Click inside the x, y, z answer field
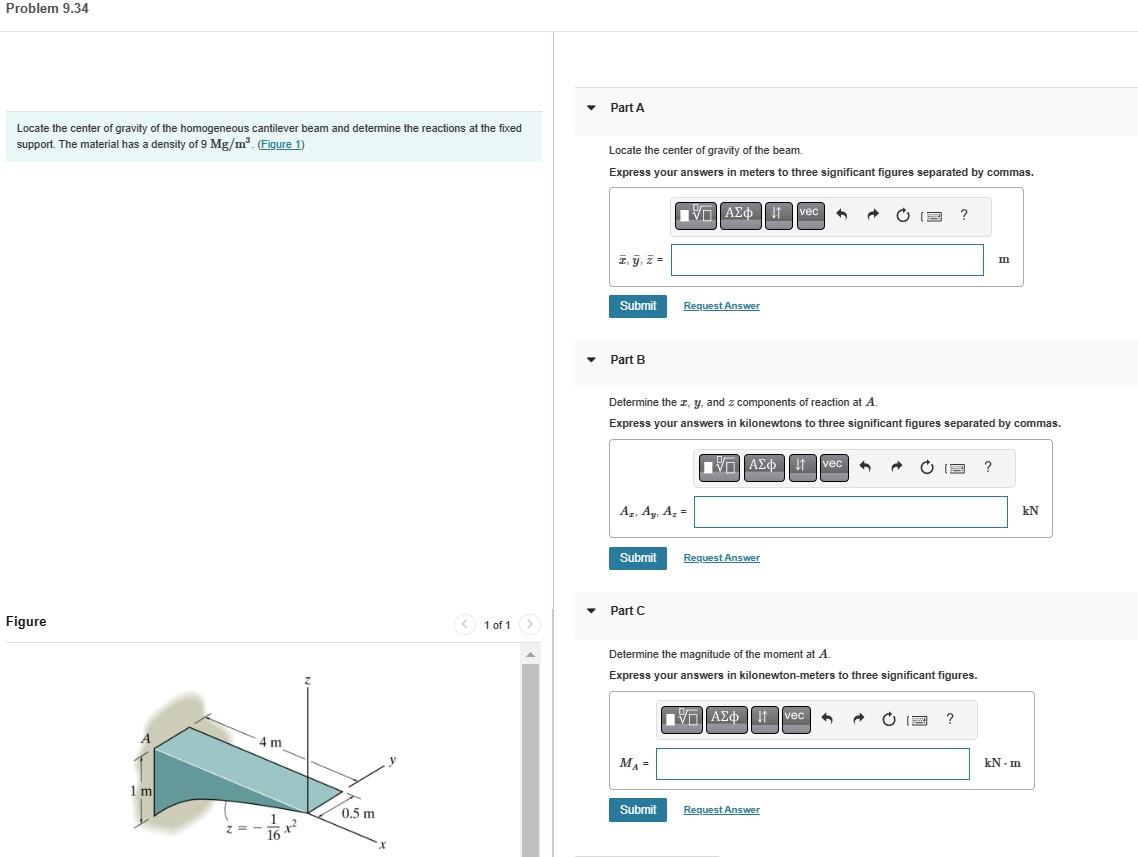1138x857 pixels. coord(826,259)
